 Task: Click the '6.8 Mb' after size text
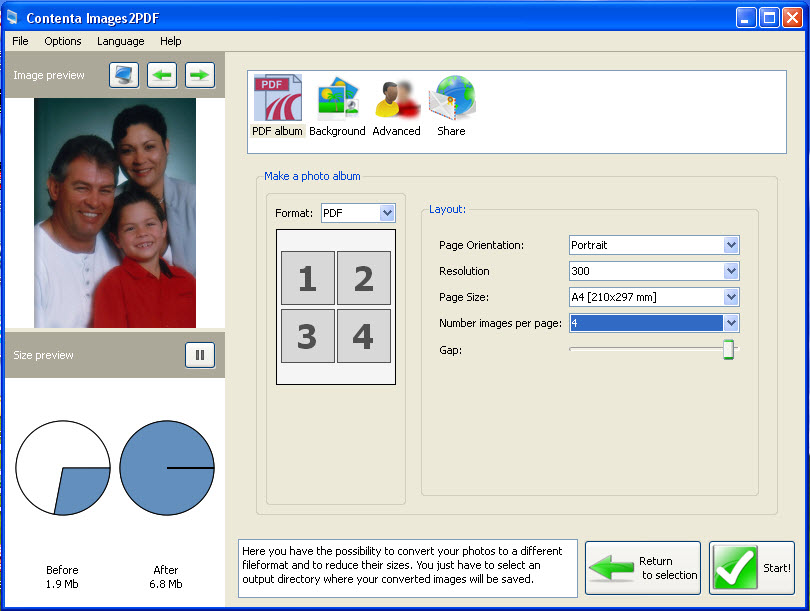[x=166, y=584]
